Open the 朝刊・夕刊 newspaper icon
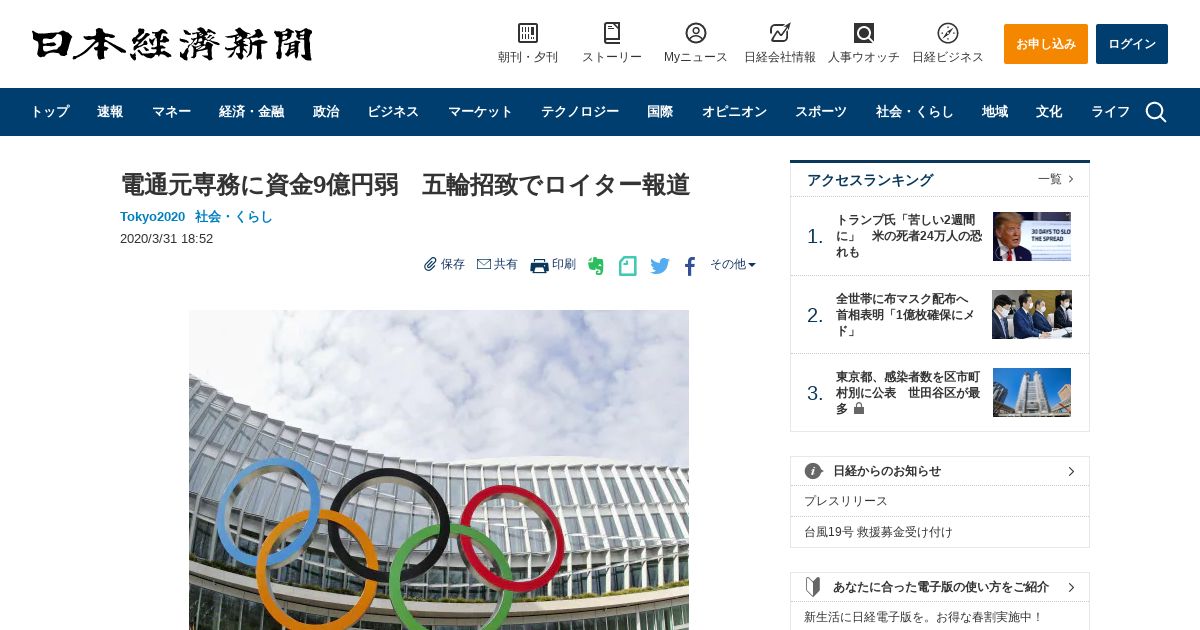 [528, 33]
